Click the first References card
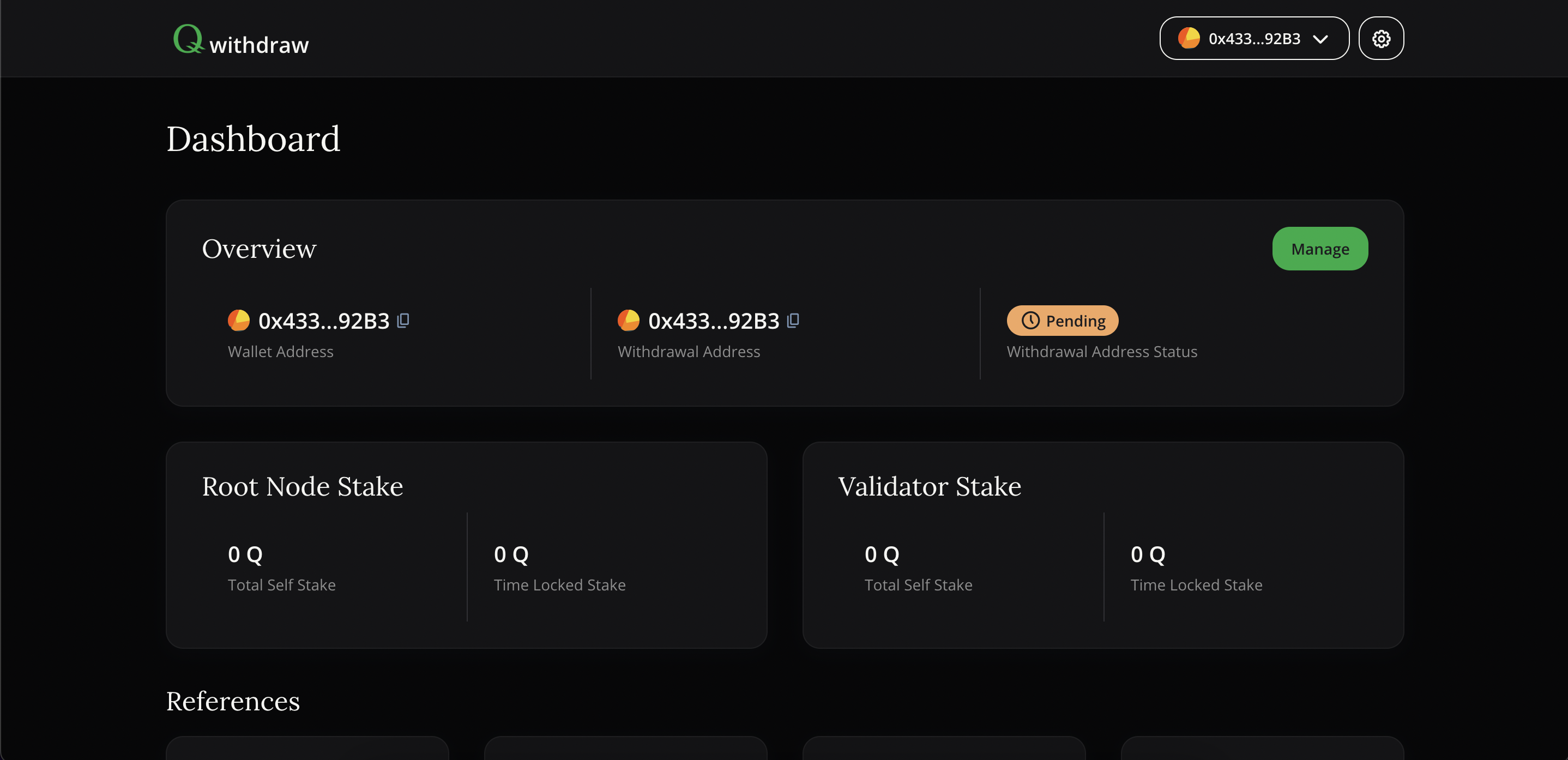 [x=307, y=749]
